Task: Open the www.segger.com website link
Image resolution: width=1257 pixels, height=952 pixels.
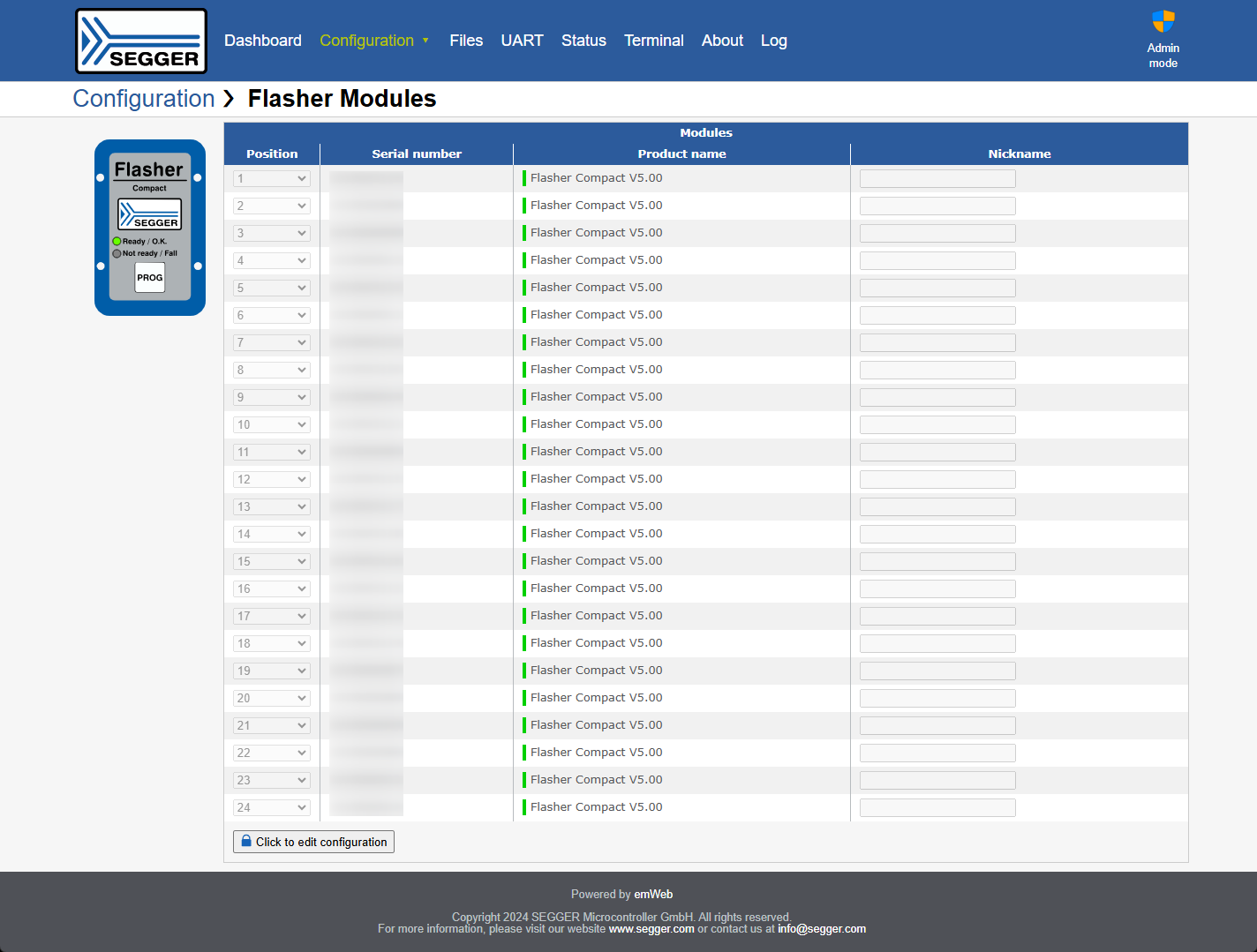Action: tap(651, 929)
